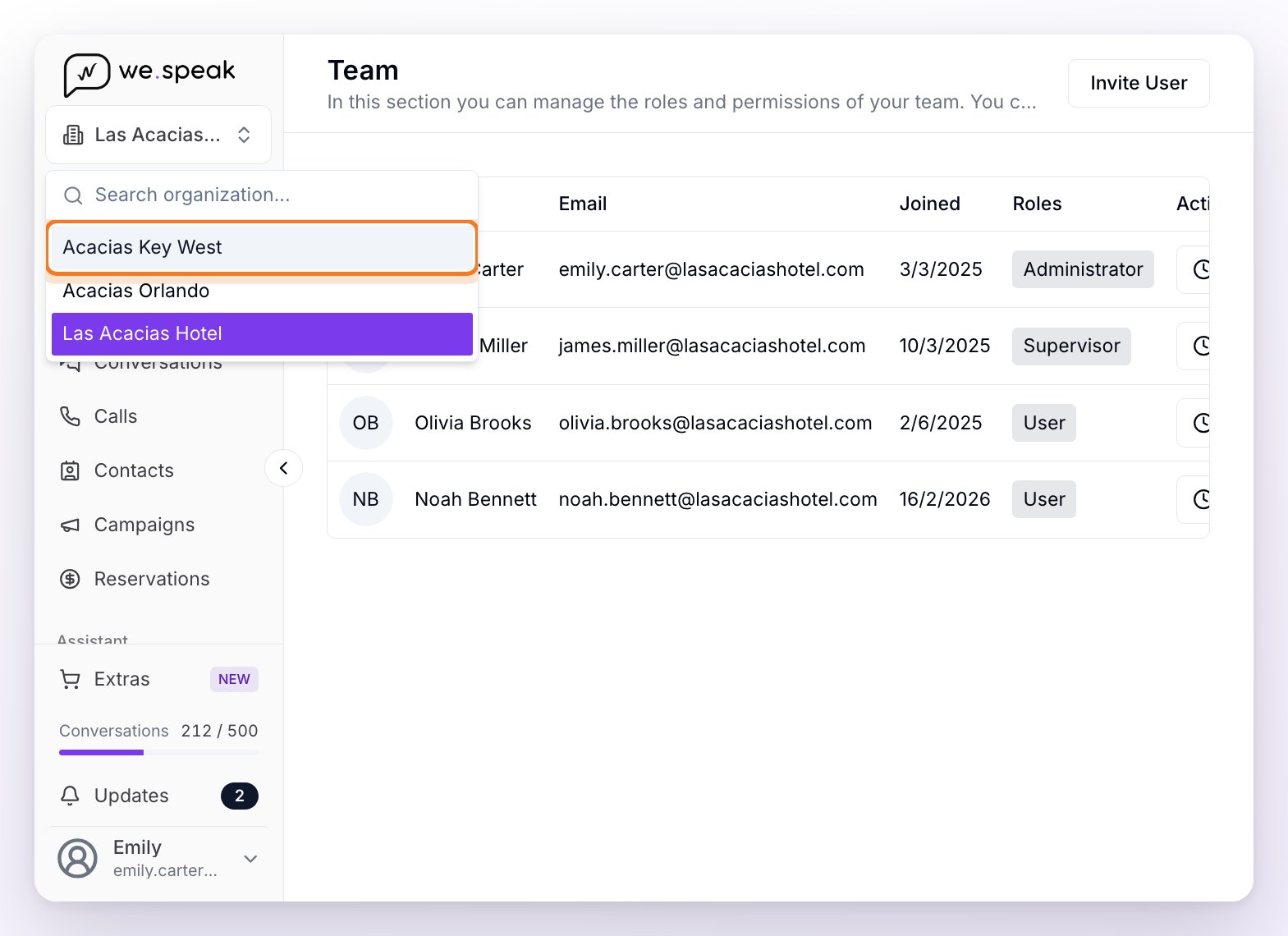Click email olivia.brooks@lasacaciashotel.com
The image size is (1288, 936).
[x=715, y=423]
